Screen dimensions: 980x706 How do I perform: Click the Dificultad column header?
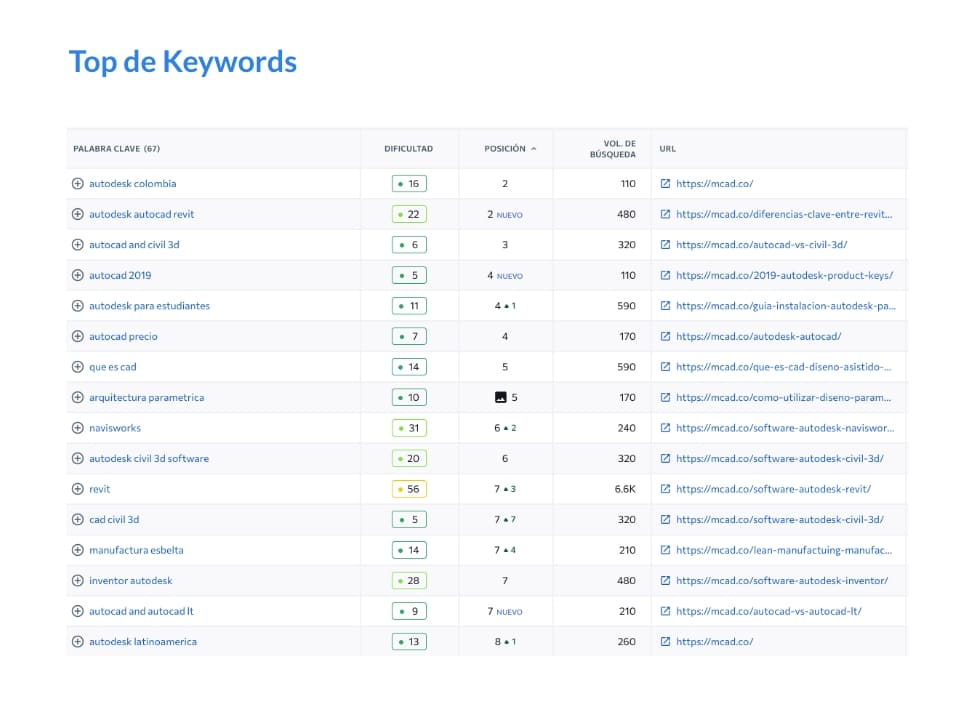click(408, 149)
